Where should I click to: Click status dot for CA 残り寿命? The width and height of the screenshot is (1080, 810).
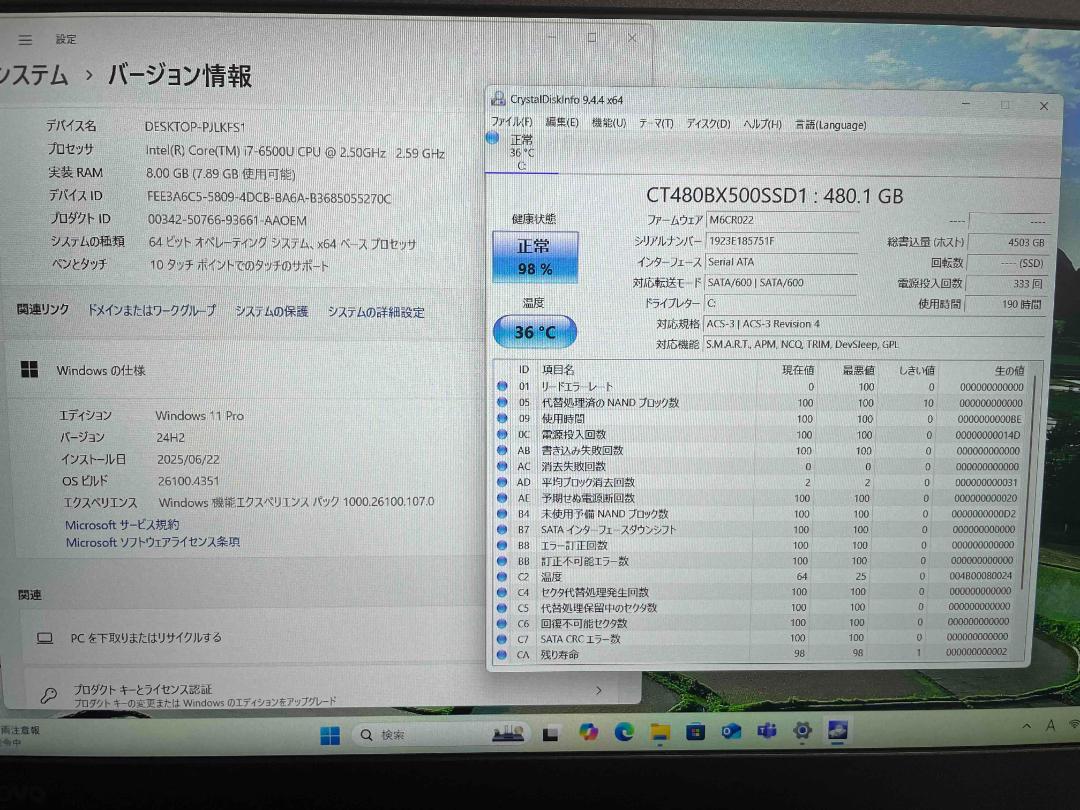(502, 654)
